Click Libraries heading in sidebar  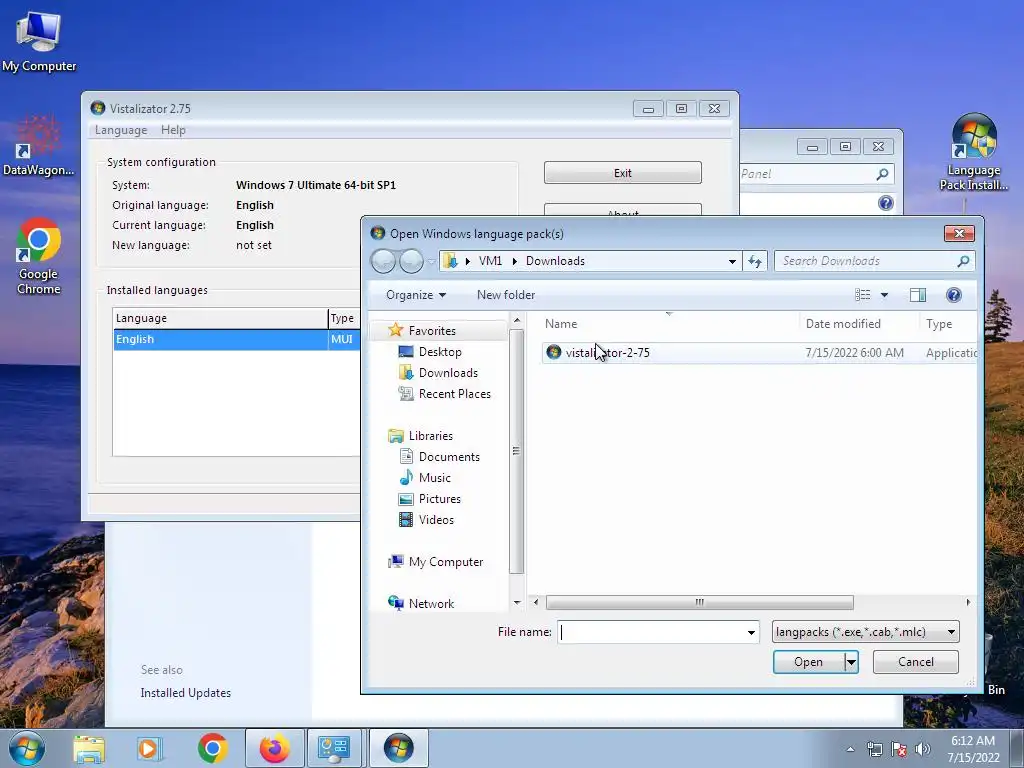click(x=430, y=436)
